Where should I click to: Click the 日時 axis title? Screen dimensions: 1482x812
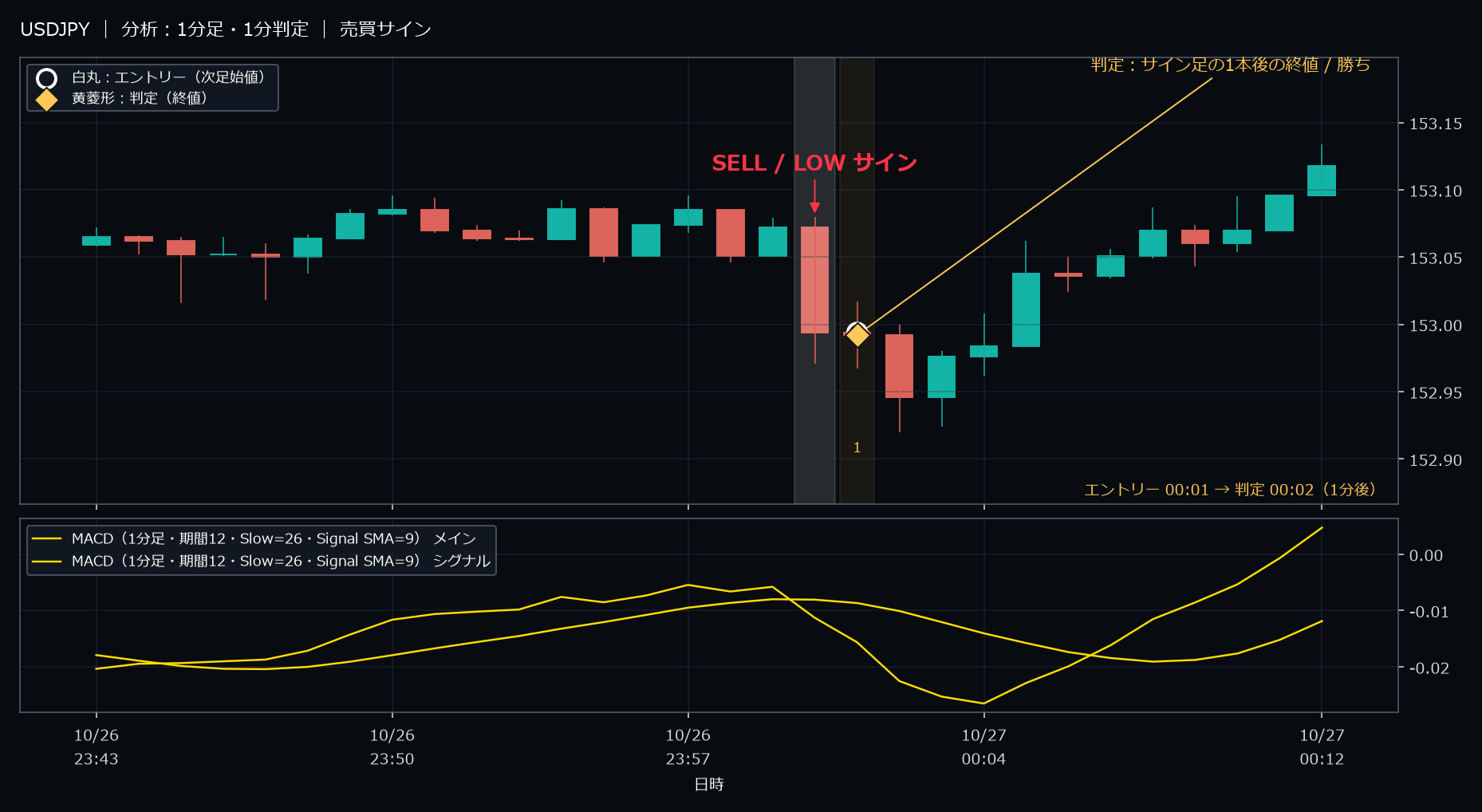[x=709, y=785]
